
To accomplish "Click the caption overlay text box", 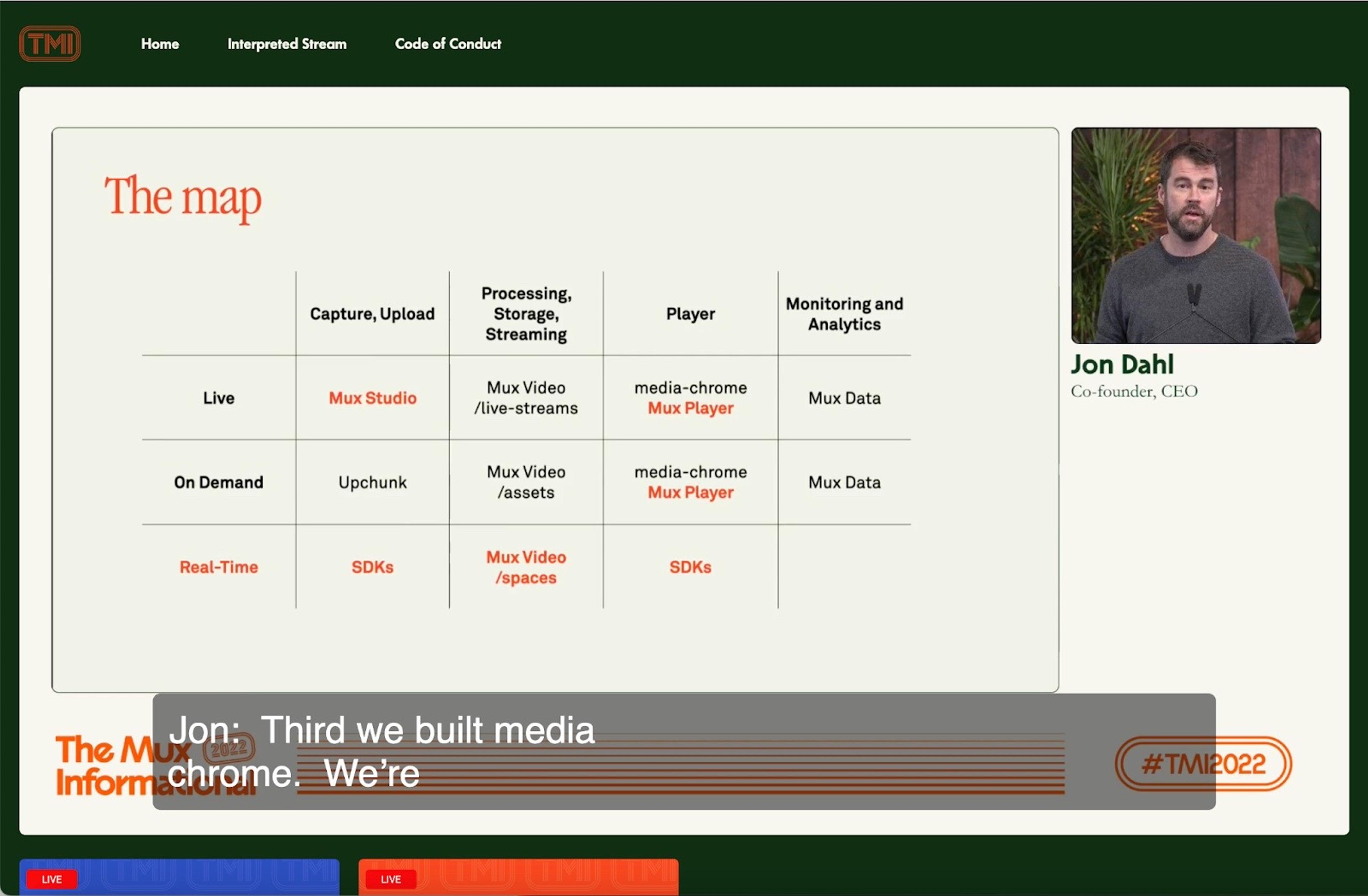I will pos(684,752).
